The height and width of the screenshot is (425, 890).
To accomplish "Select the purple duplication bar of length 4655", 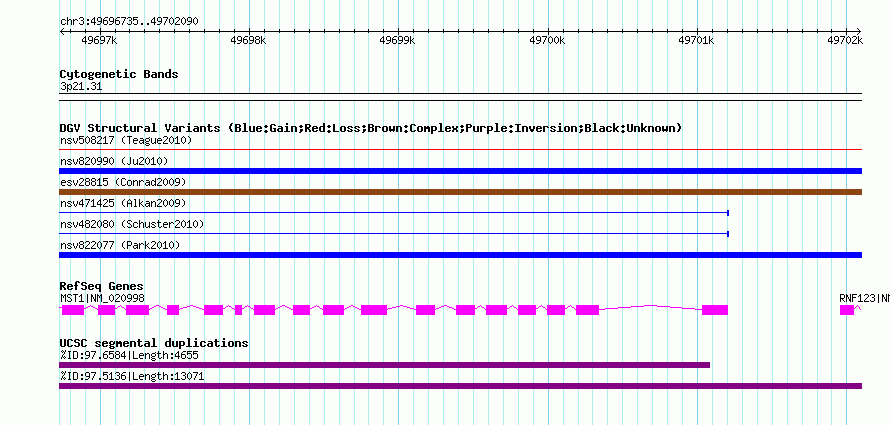I will pyautogui.click(x=384, y=365).
